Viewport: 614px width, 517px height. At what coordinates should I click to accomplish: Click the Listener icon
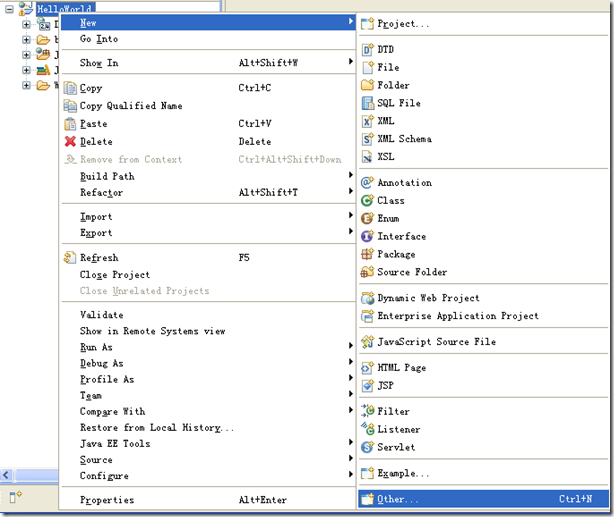(367, 429)
